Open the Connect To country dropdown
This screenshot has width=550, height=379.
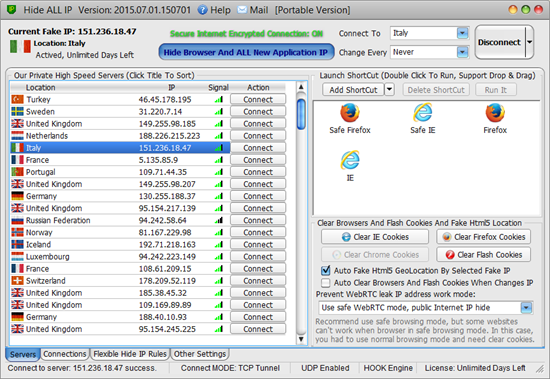click(x=463, y=33)
